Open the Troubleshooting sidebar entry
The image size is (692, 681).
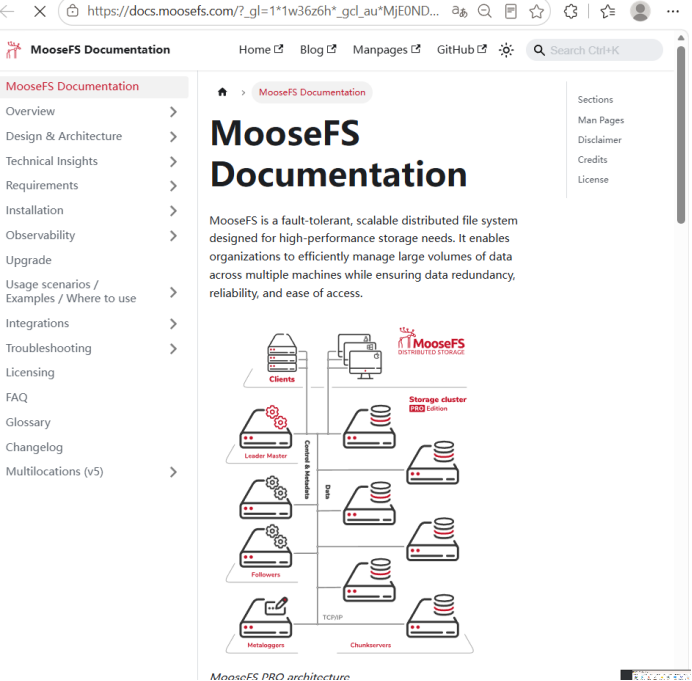49,348
